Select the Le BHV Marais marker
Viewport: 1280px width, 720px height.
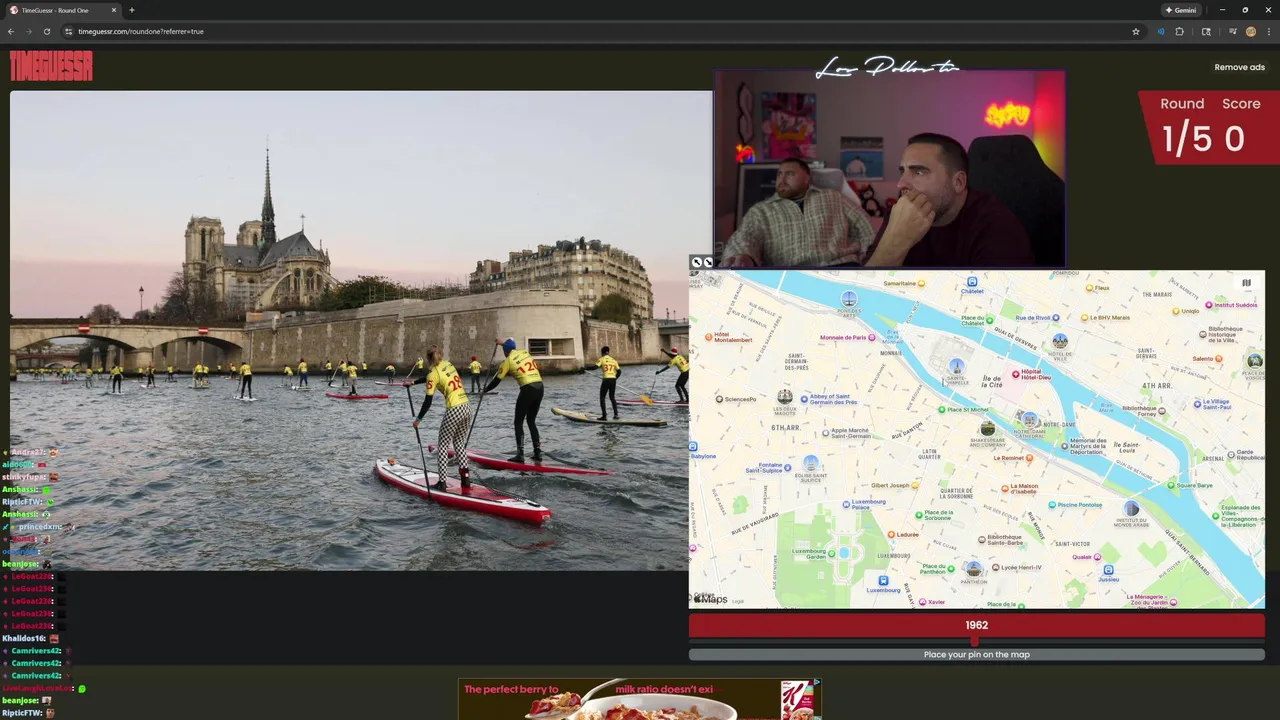coord(1085,317)
